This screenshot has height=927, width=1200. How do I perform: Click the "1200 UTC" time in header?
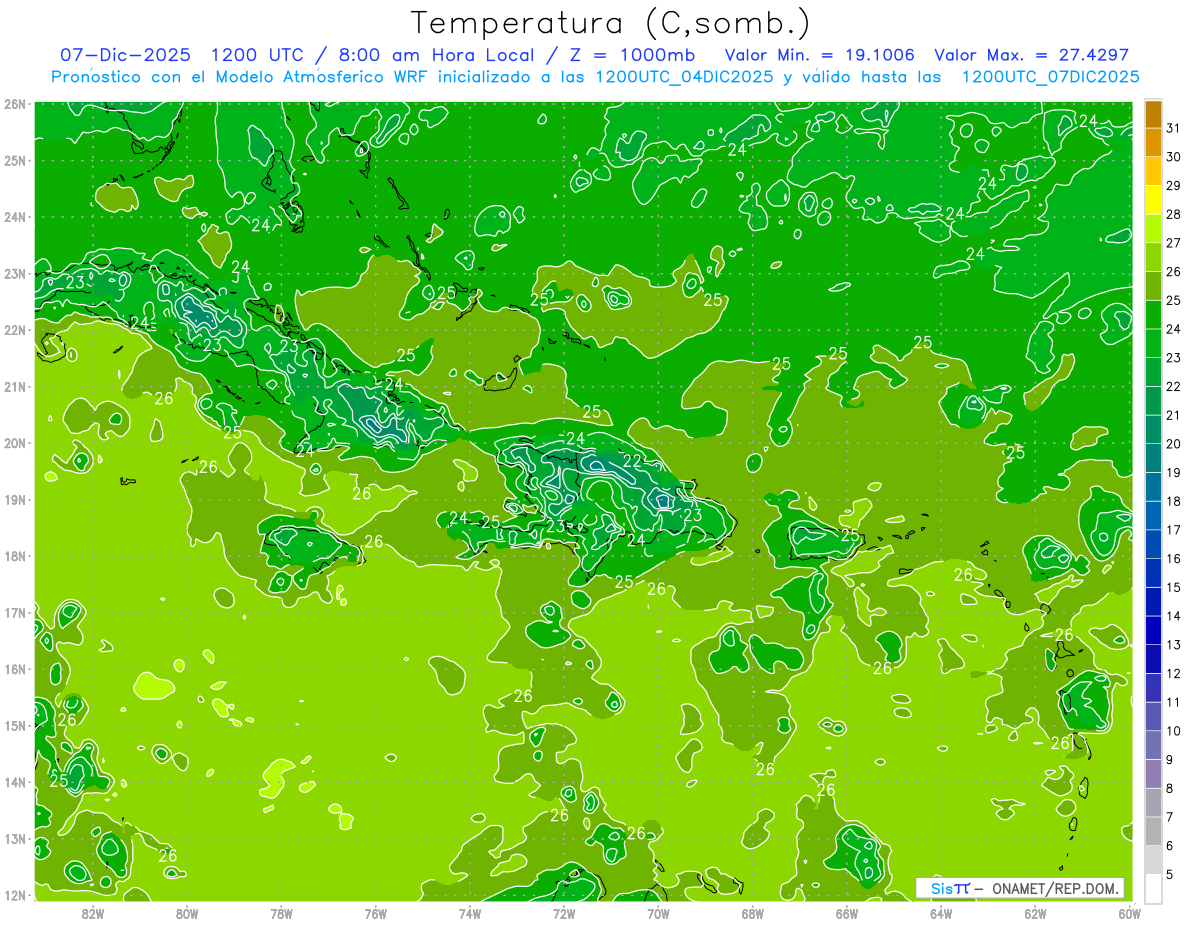(258, 55)
